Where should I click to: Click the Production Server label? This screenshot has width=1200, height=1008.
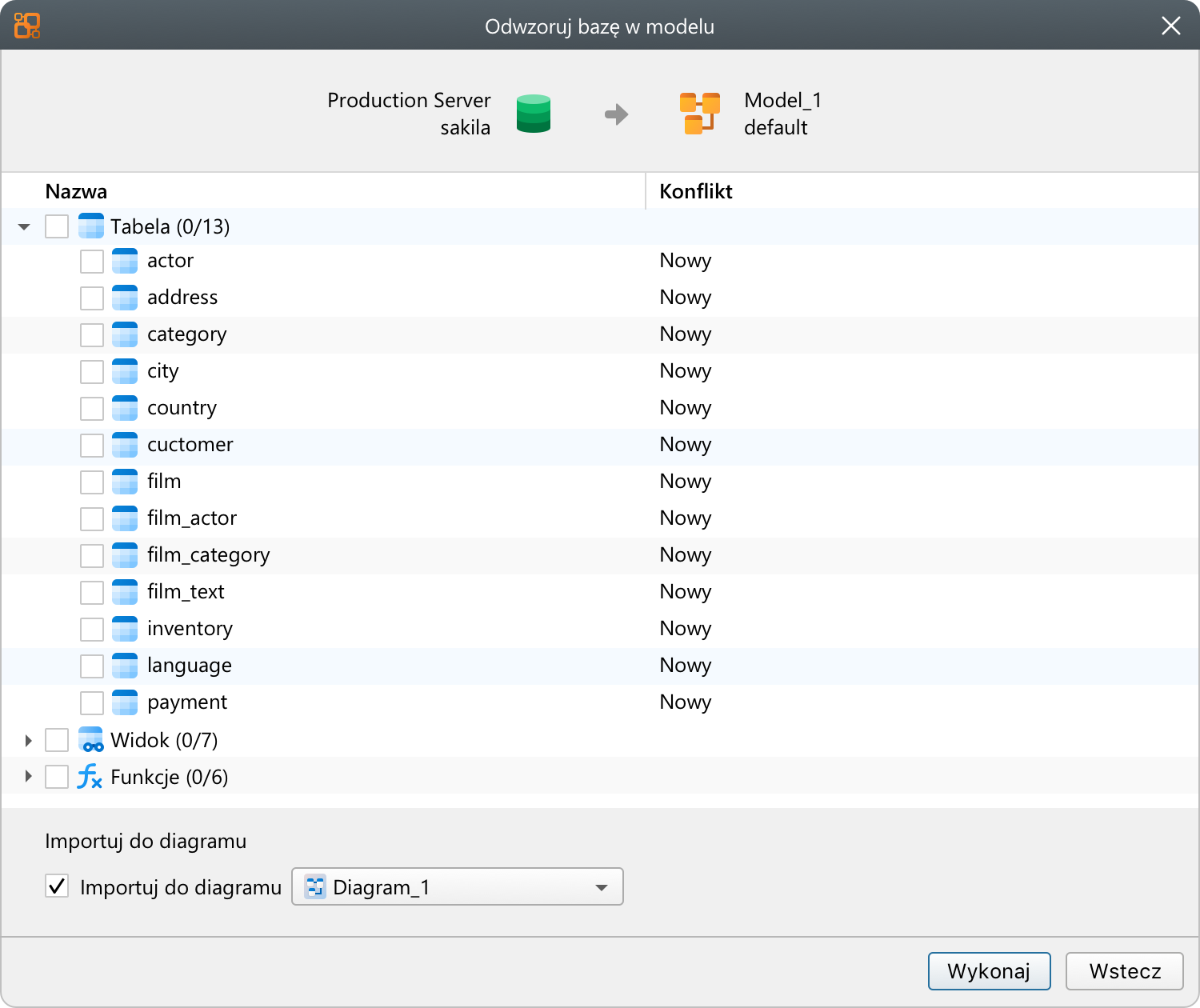click(409, 100)
